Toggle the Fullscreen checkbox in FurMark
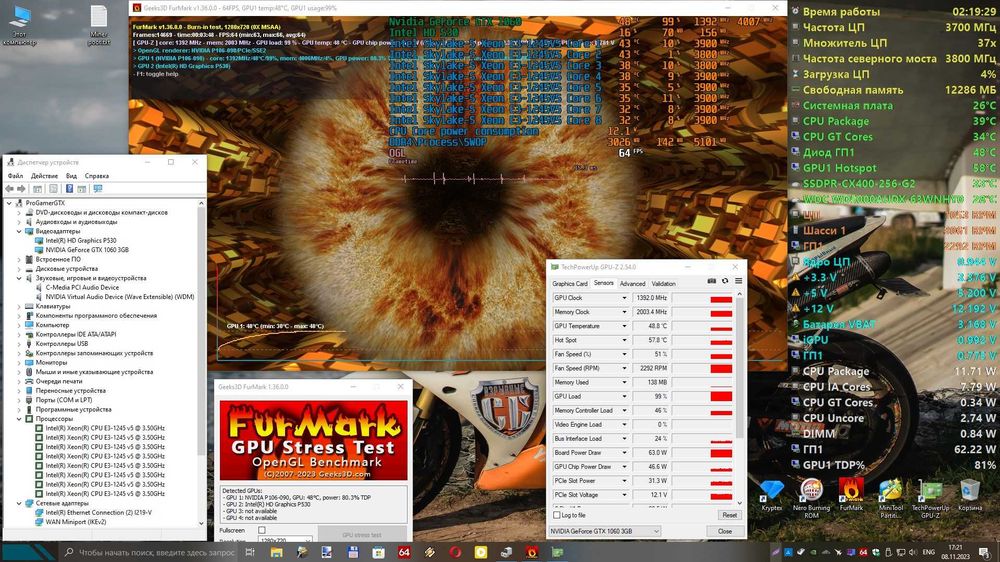The height and width of the screenshot is (562, 1000). click(x=262, y=530)
